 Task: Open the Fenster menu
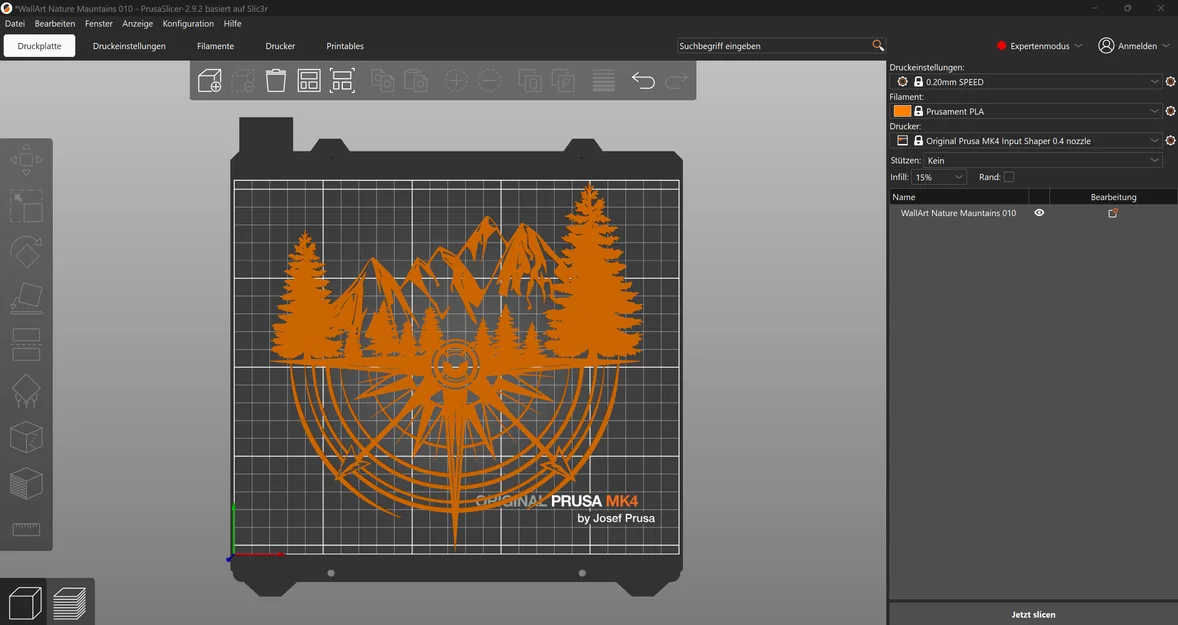pyautogui.click(x=98, y=23)
